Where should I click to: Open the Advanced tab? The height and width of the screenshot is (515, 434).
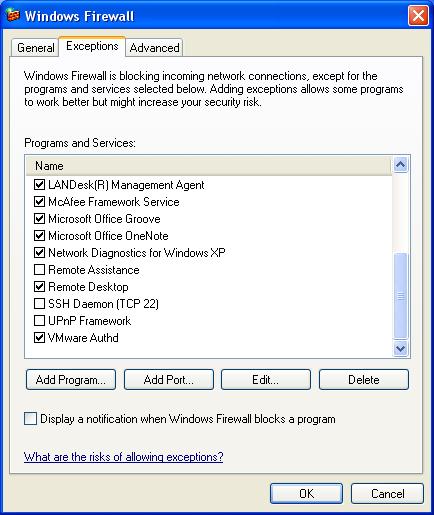coord(154,48)
